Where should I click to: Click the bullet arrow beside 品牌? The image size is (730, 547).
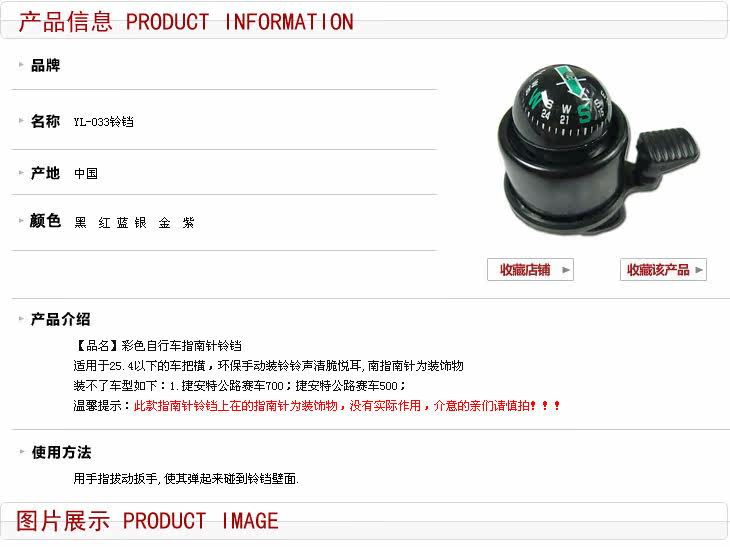(x=21, y=65)
